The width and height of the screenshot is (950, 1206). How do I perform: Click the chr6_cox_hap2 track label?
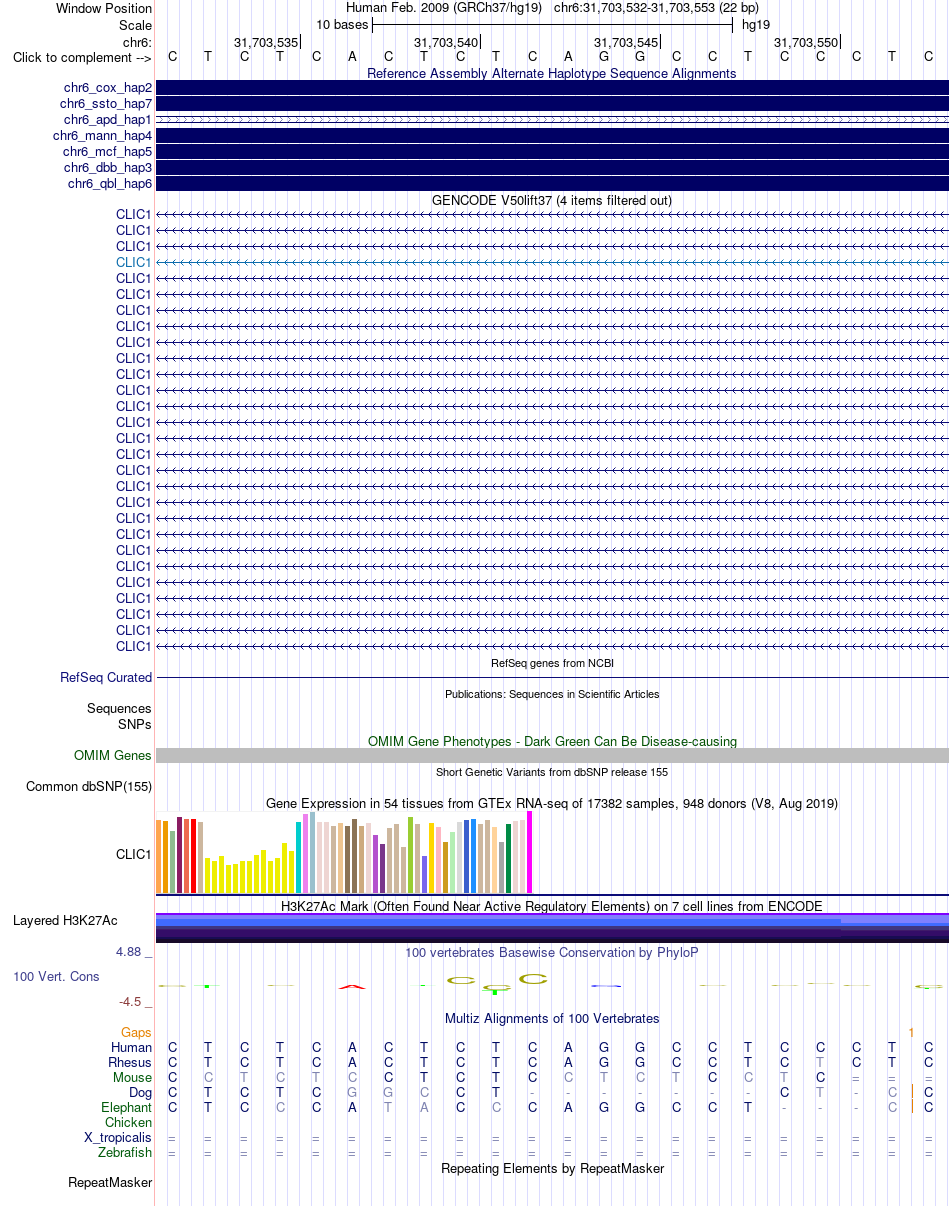click(x=106, y=88)
